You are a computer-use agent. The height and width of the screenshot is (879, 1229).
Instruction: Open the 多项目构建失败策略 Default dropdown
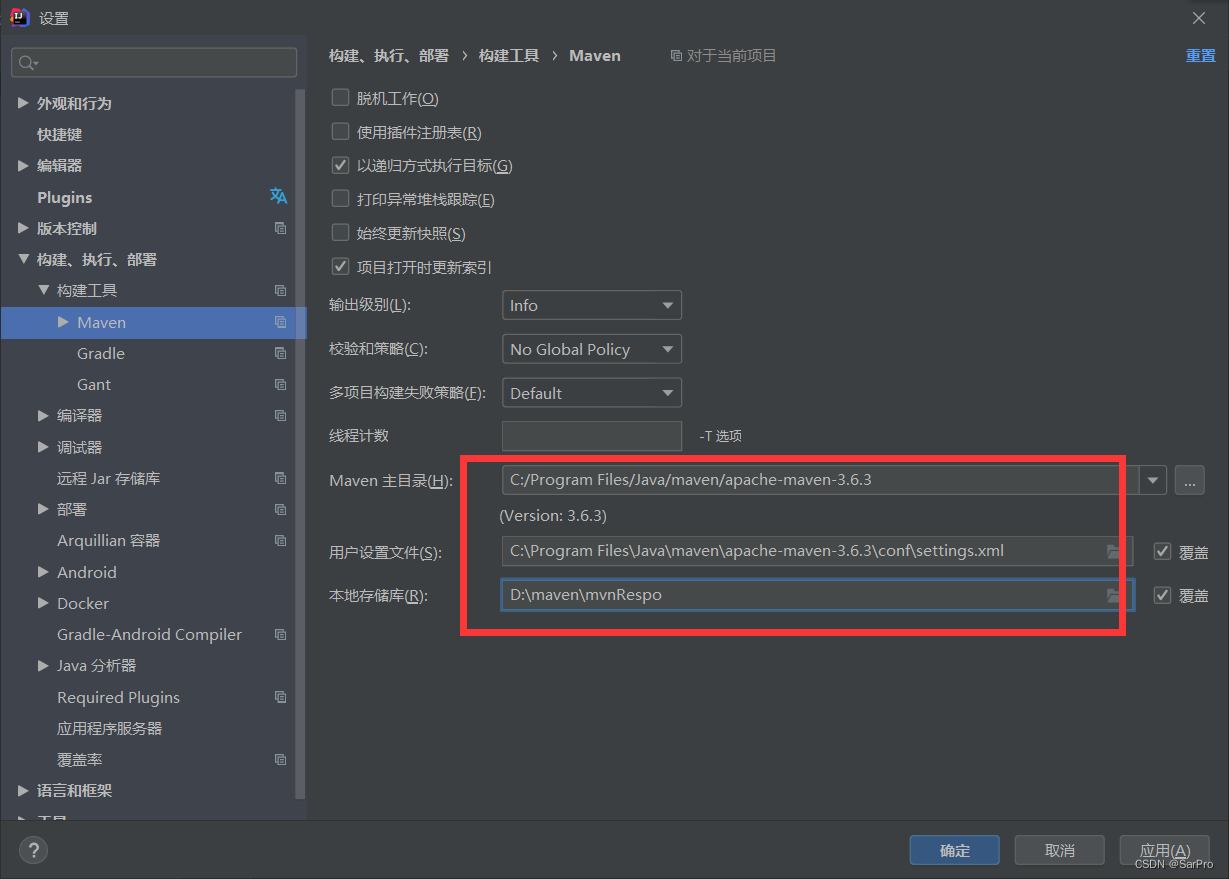click(592, 393)
